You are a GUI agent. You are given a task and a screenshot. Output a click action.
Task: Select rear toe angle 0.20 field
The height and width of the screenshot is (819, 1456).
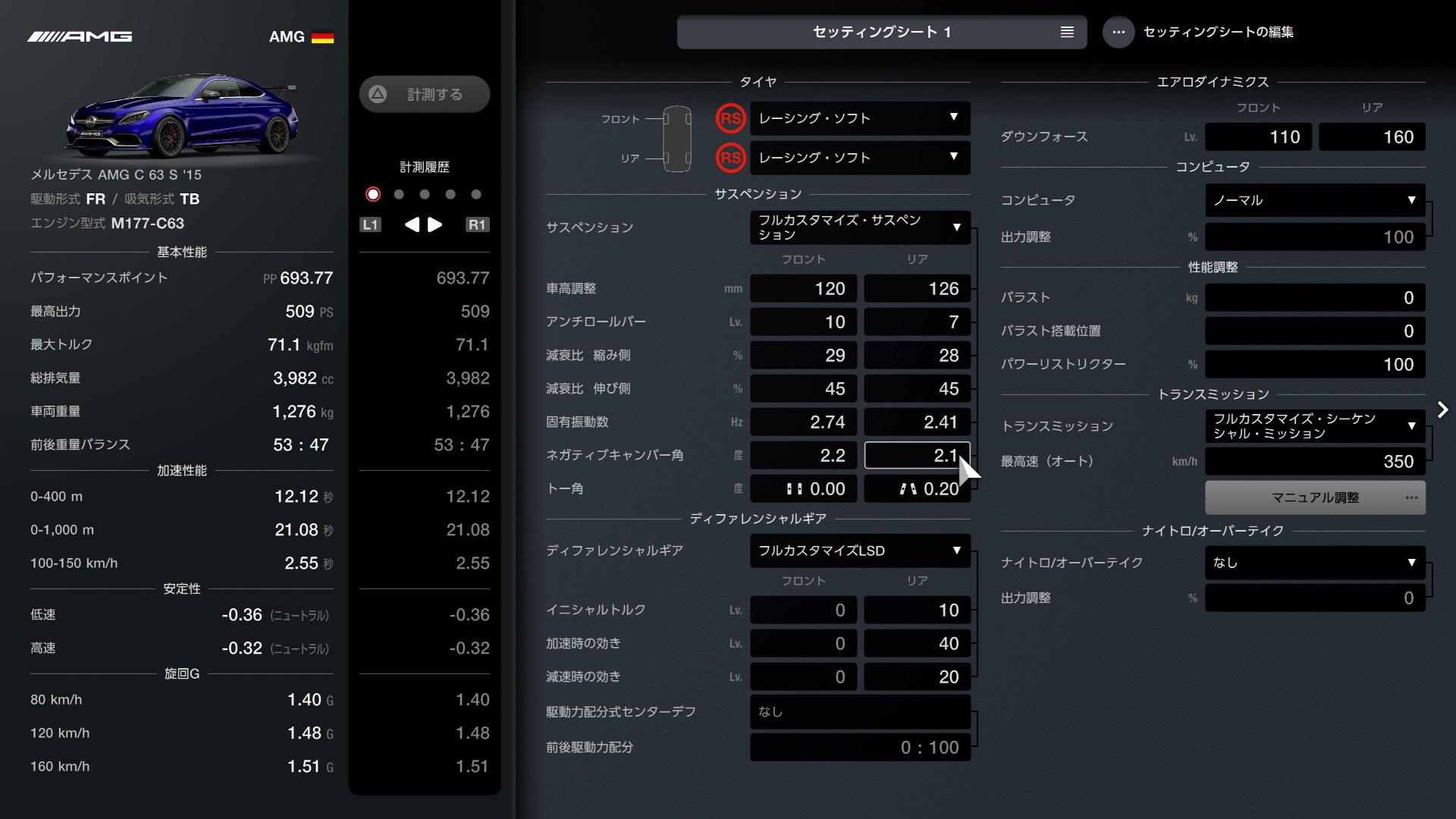coord(918,489)
